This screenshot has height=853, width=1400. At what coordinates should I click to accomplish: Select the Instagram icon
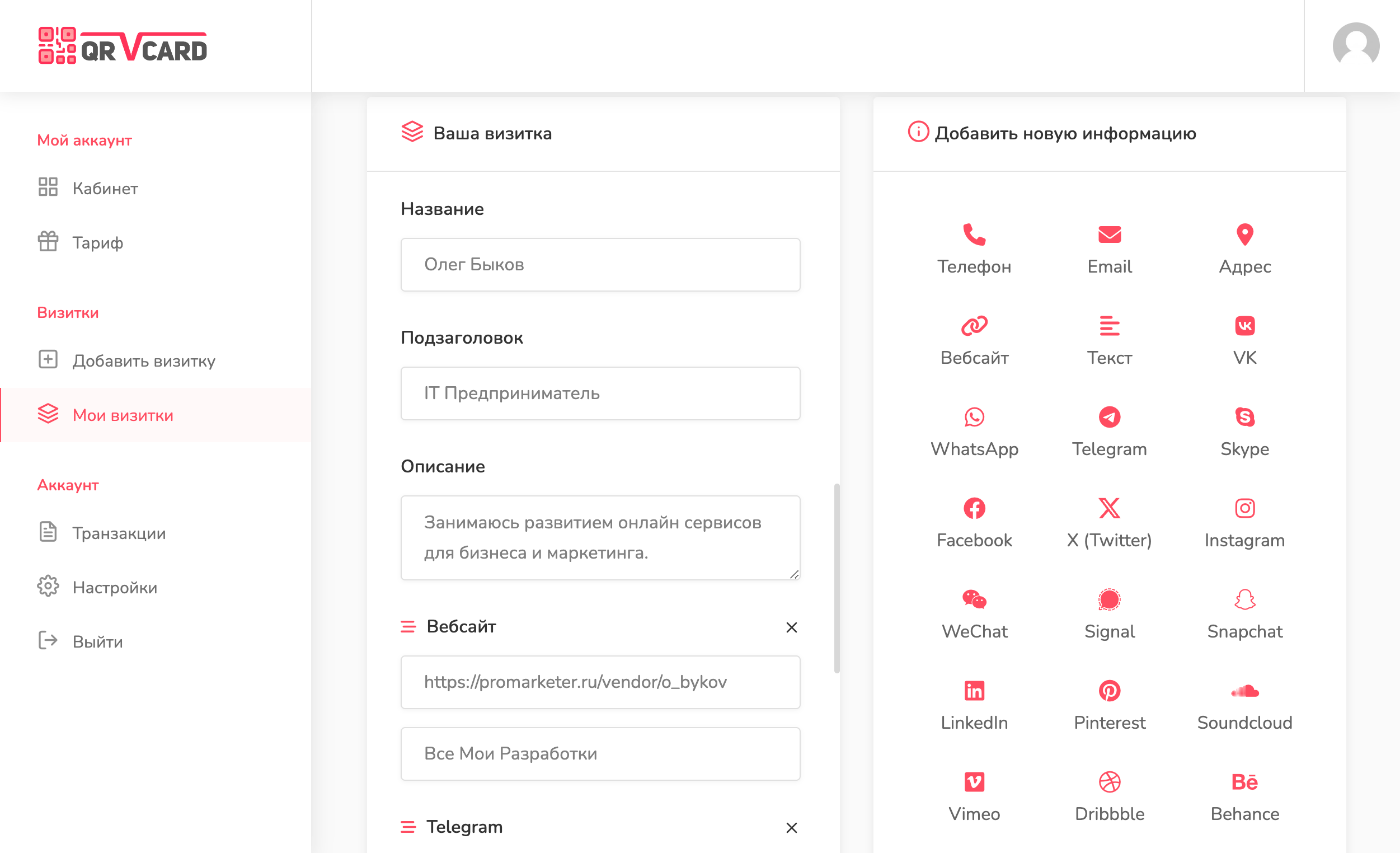click(1244, 508)
